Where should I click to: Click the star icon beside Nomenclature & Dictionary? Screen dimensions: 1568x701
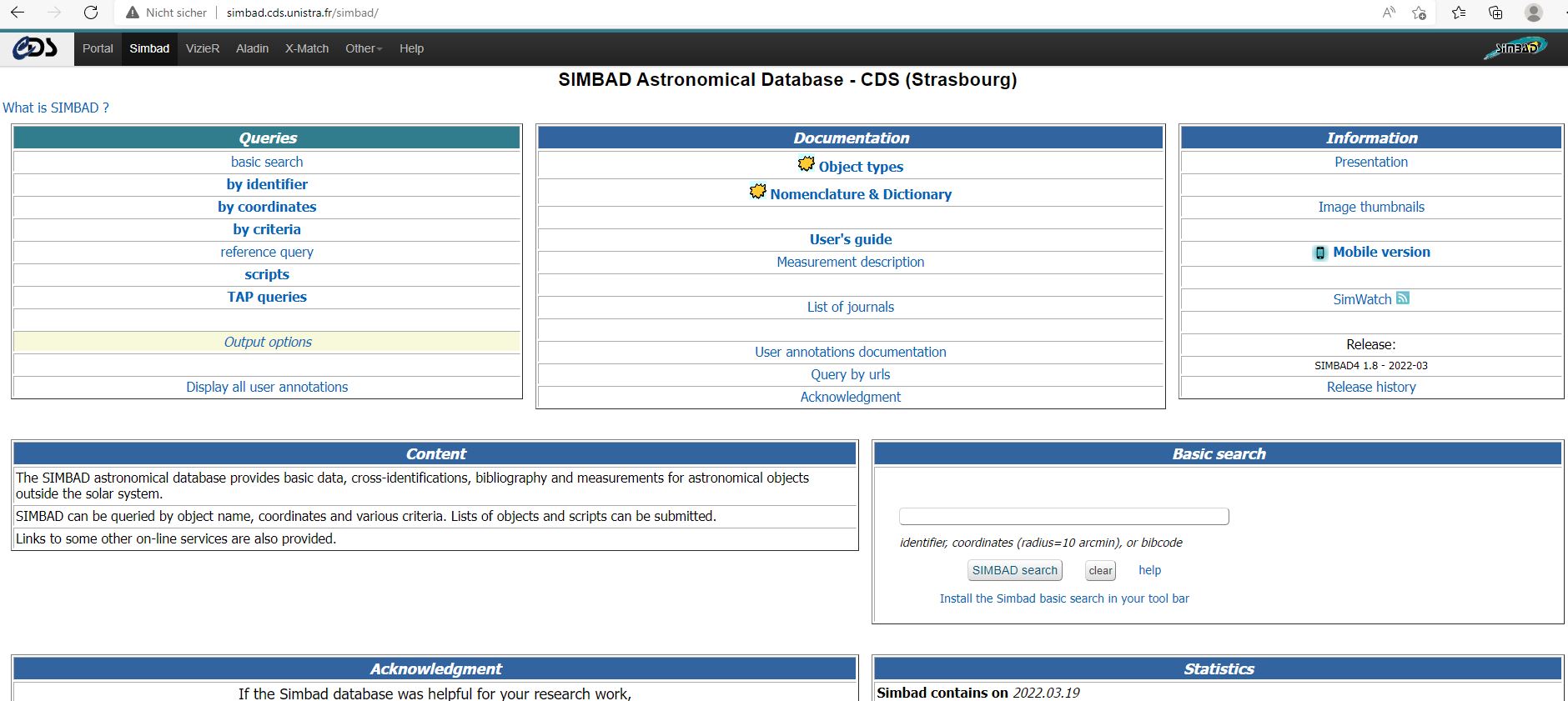(757, 192)
